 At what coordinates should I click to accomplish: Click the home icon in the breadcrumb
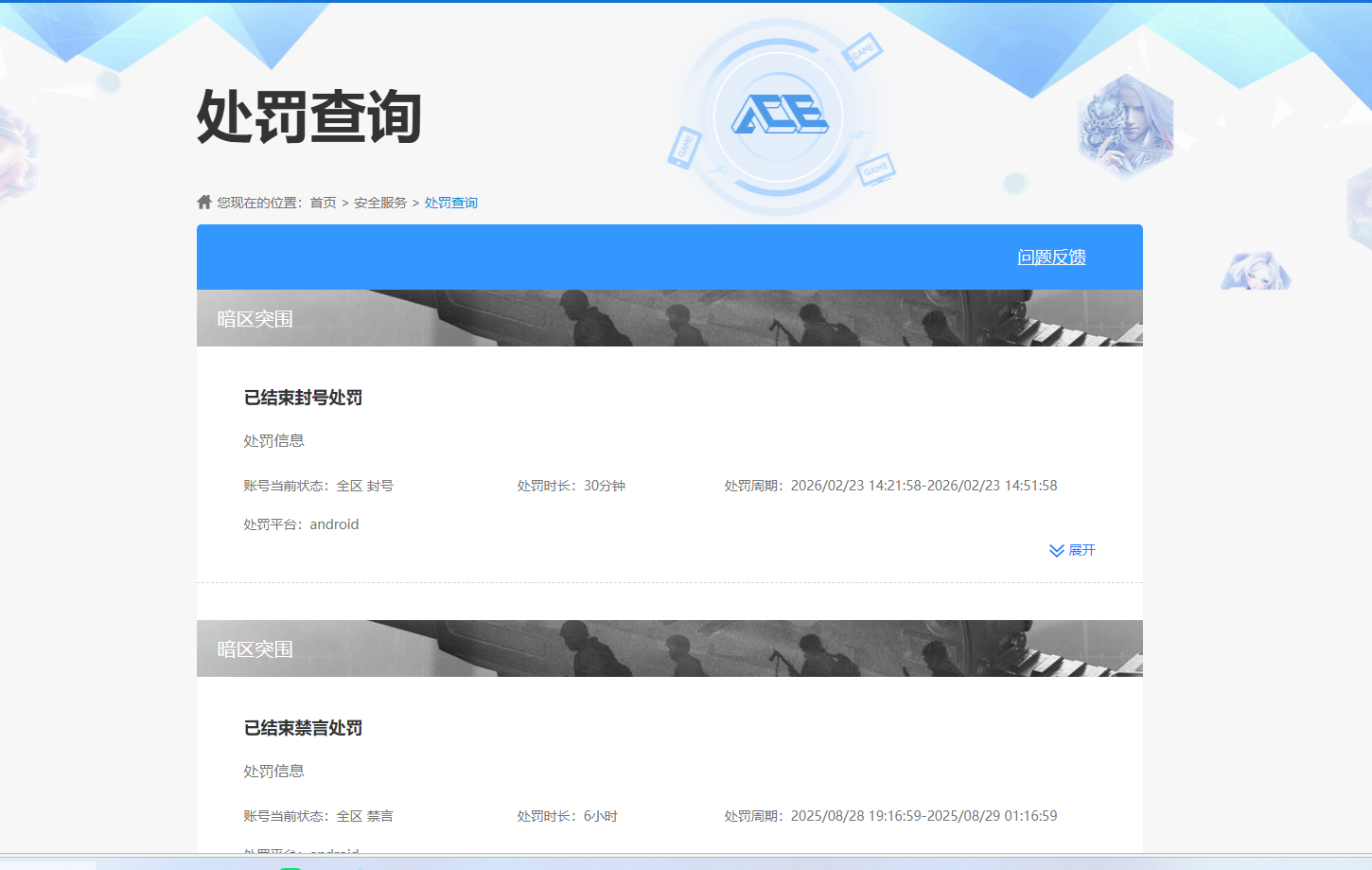pyautogui.click(x=202, y=200)
